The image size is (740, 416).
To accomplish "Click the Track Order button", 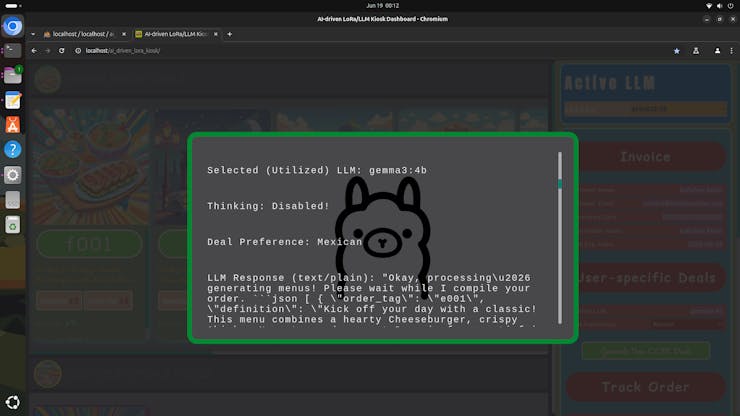I will 645,387.
